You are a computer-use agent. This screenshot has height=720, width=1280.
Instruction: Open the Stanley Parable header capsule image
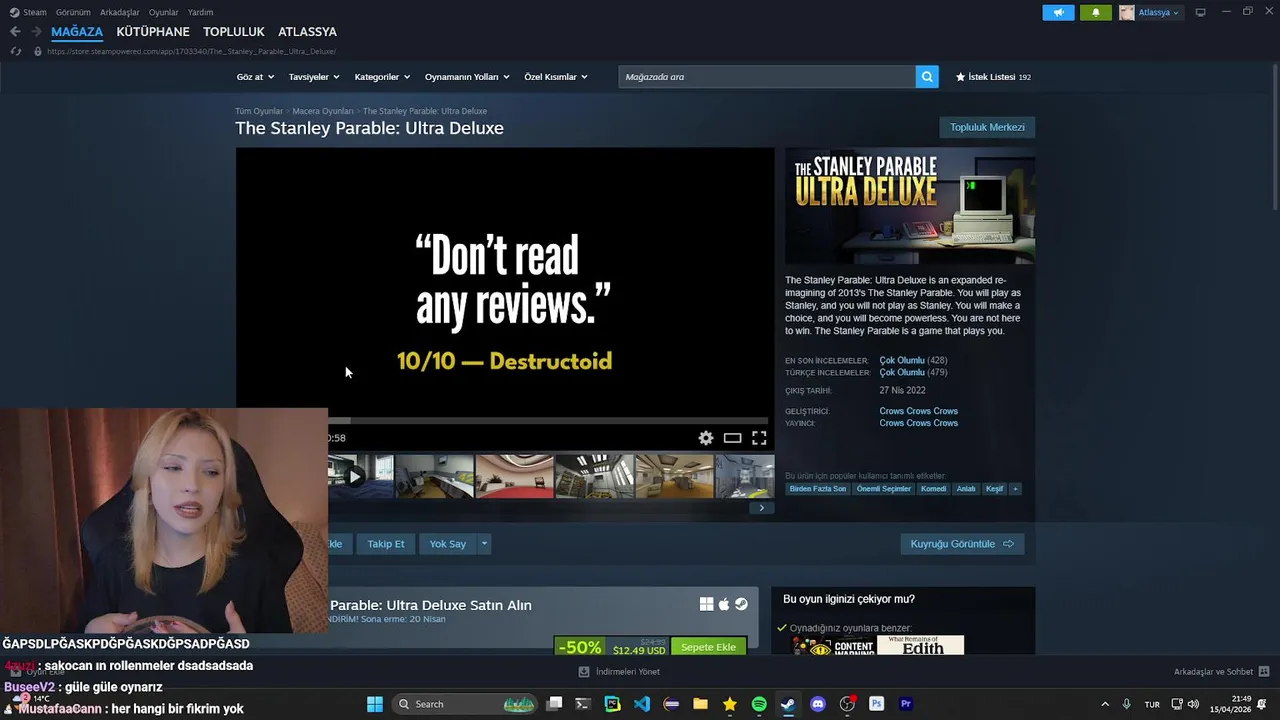point(910,206)
